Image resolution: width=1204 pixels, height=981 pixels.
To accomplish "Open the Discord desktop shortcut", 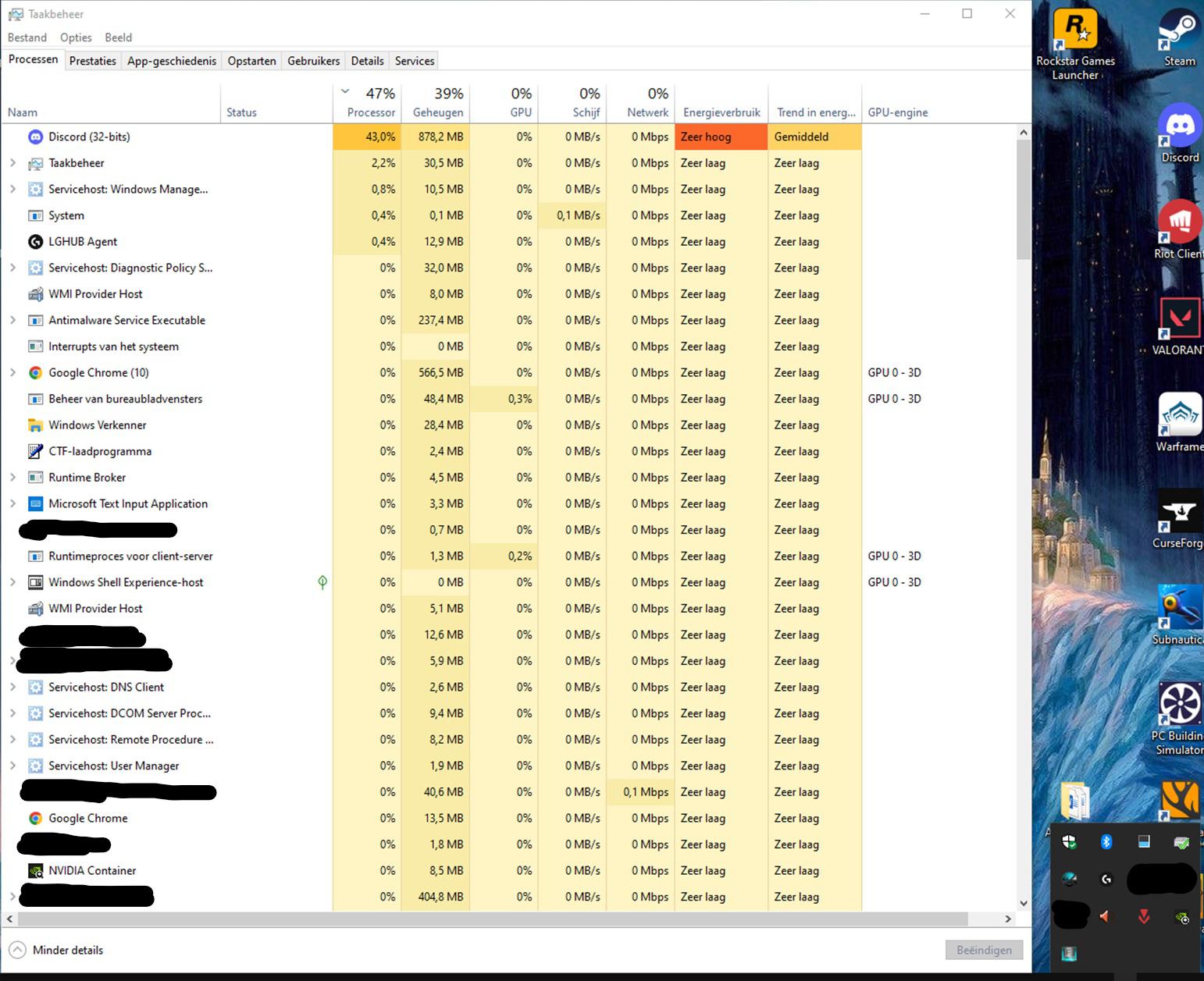I will click(1180, 133).
